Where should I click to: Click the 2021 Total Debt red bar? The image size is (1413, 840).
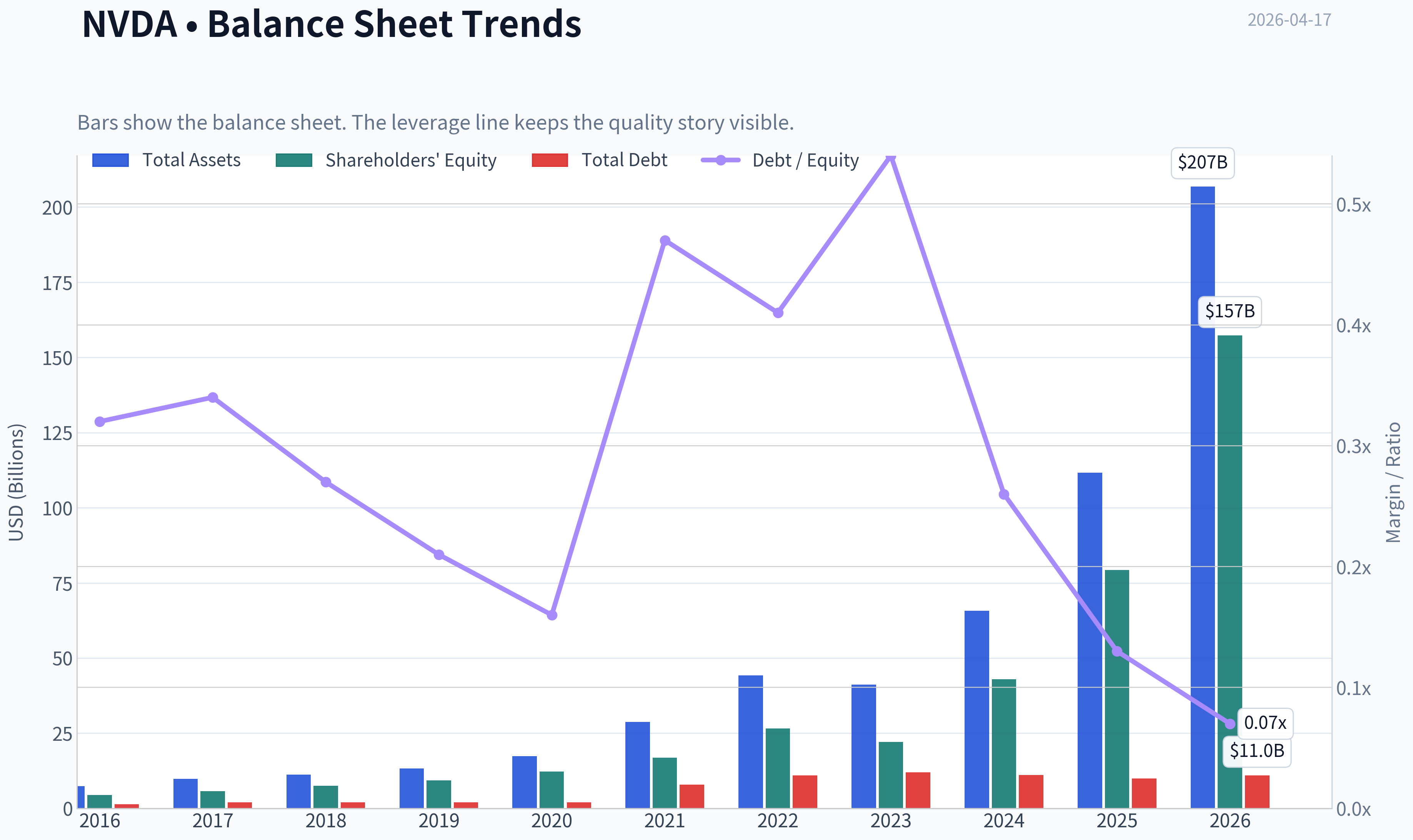[x=692, y=796]
